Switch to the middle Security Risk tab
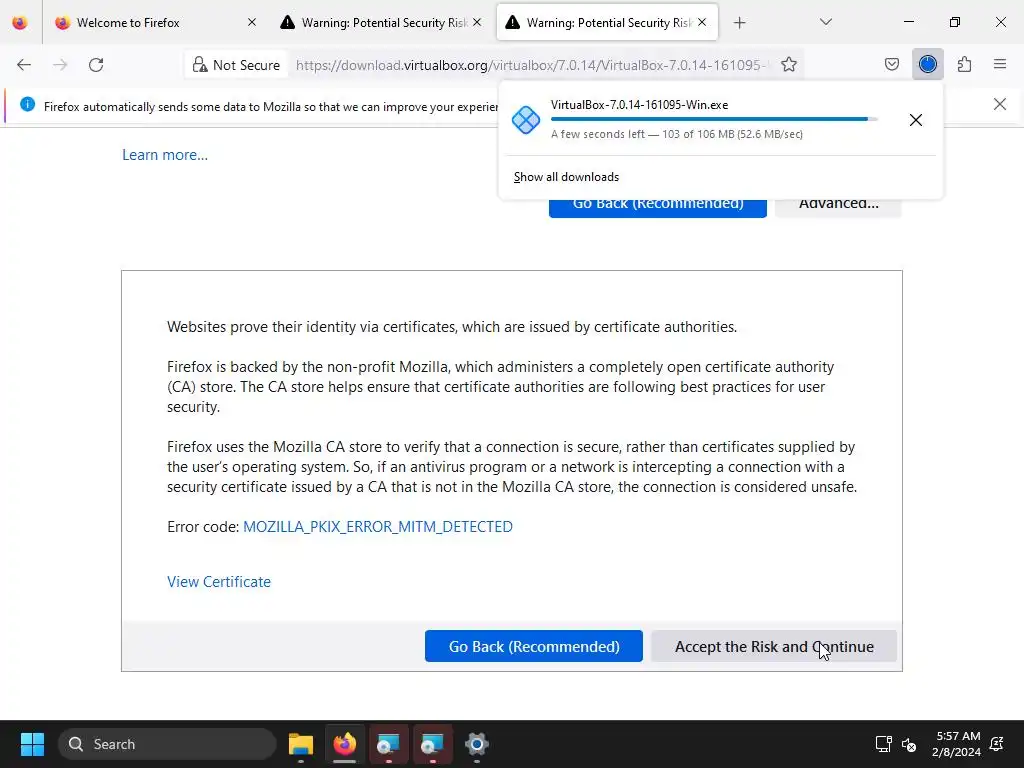 (x=383, y=23)
